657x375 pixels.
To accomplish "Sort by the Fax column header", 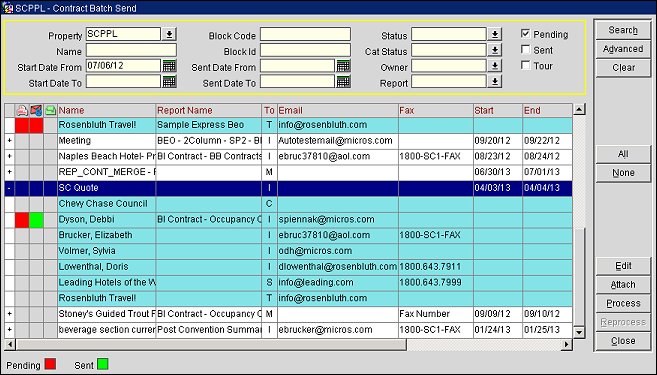I will (x=436, y=111).
